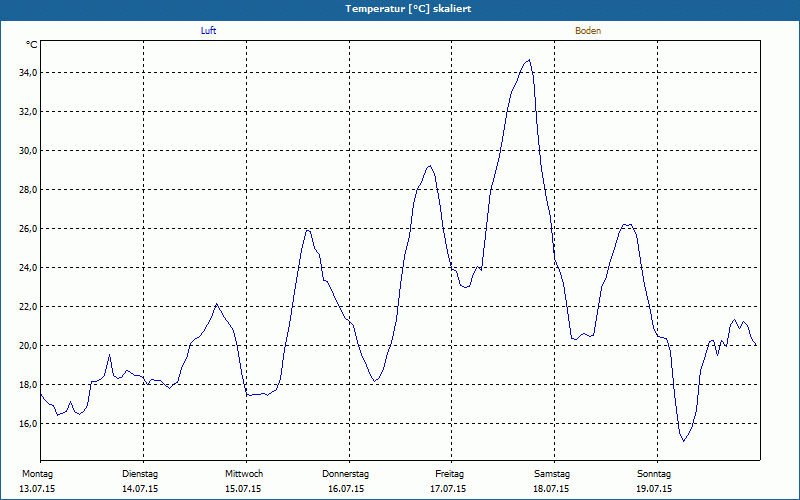Click the Sonntag day label
Viewport: 800px width, 500px height.
654,474
